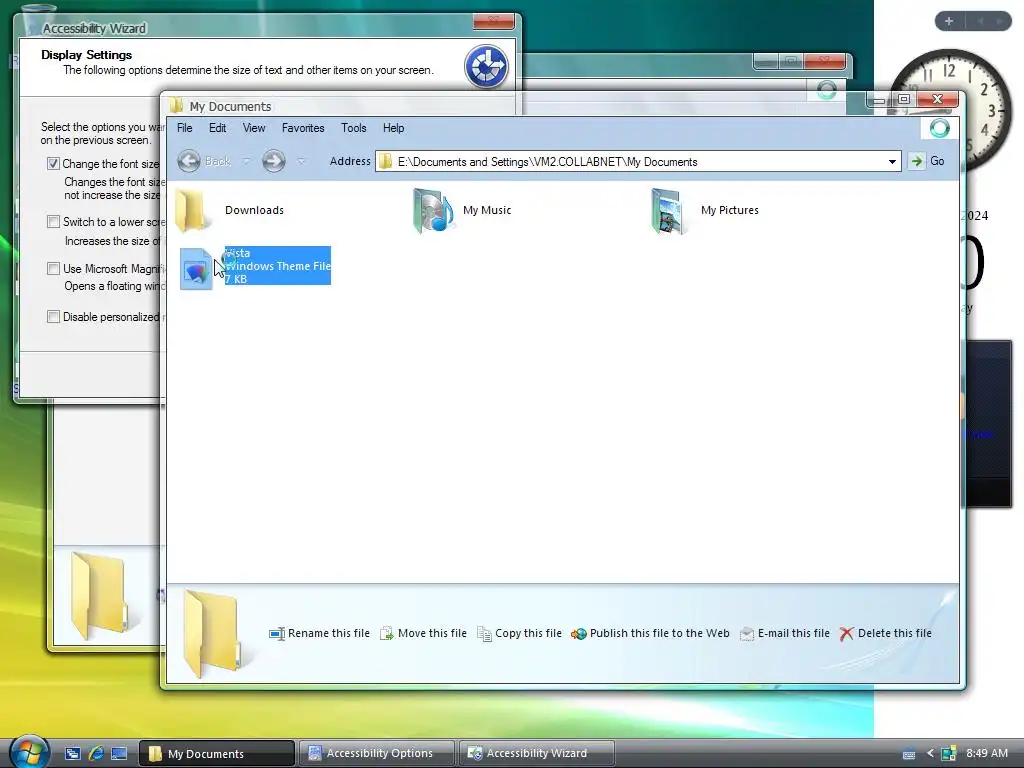Click the Move this file icon
The height and width of the screenshot is (768, 1024).
coord(387,633)
